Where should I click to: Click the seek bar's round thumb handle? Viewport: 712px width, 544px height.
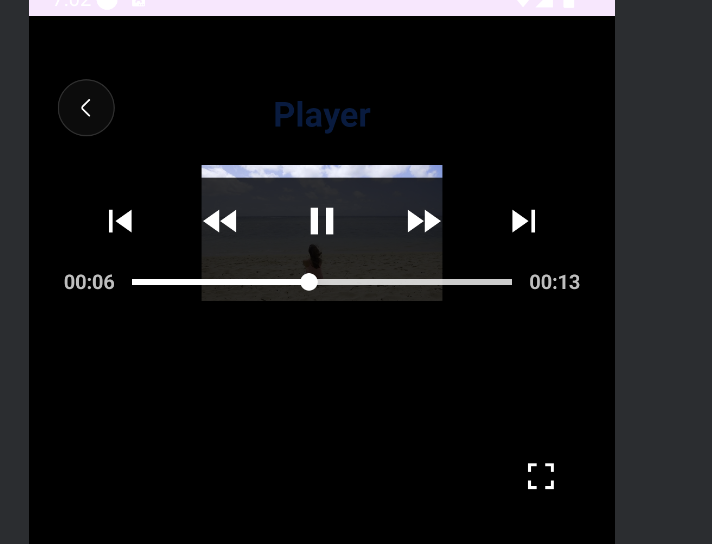(x=309, y=282)
